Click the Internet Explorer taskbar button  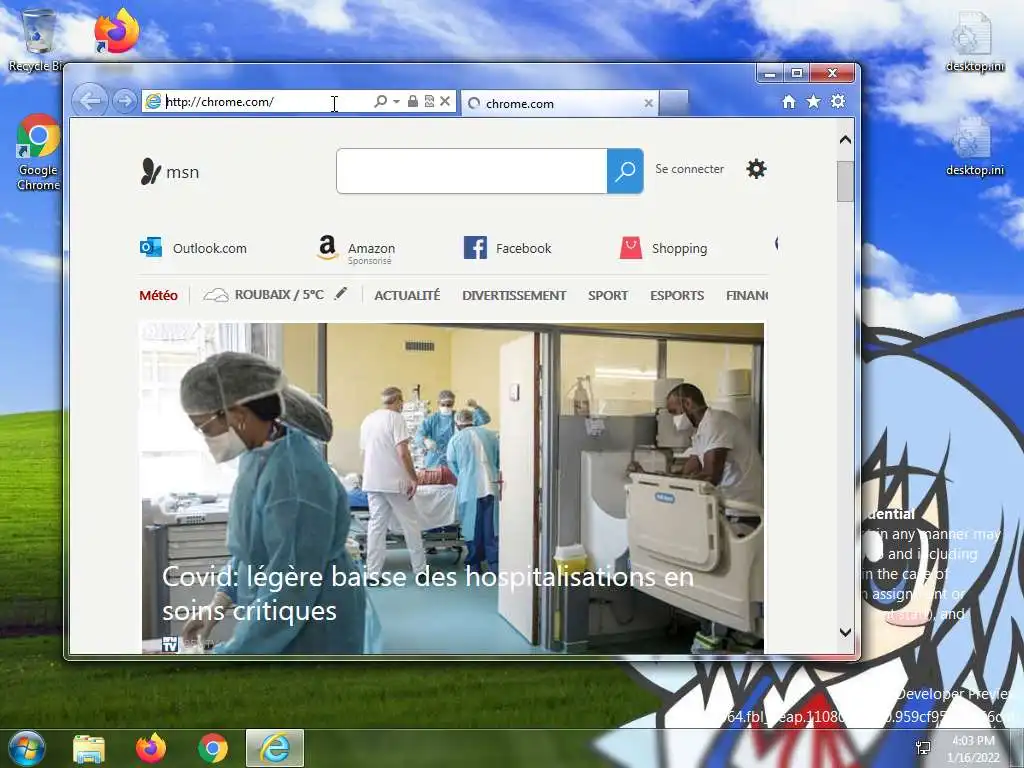(275, 748)
